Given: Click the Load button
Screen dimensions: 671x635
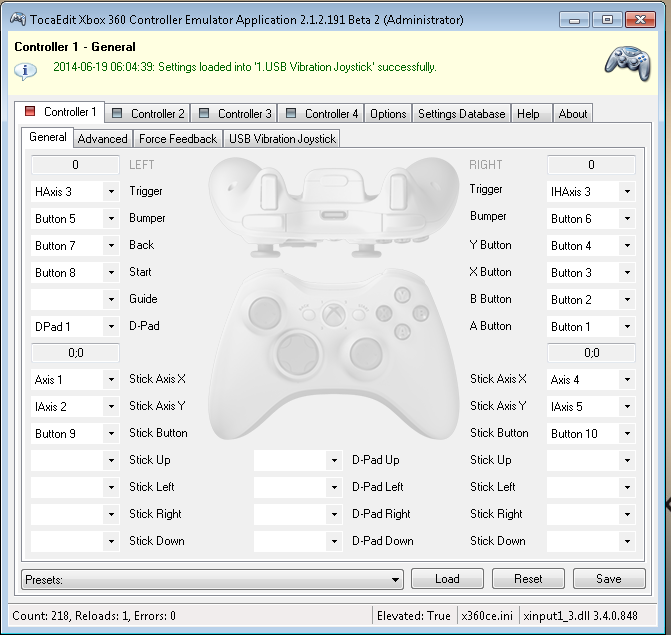Looking at the screenshot, I should pos(447,578).
